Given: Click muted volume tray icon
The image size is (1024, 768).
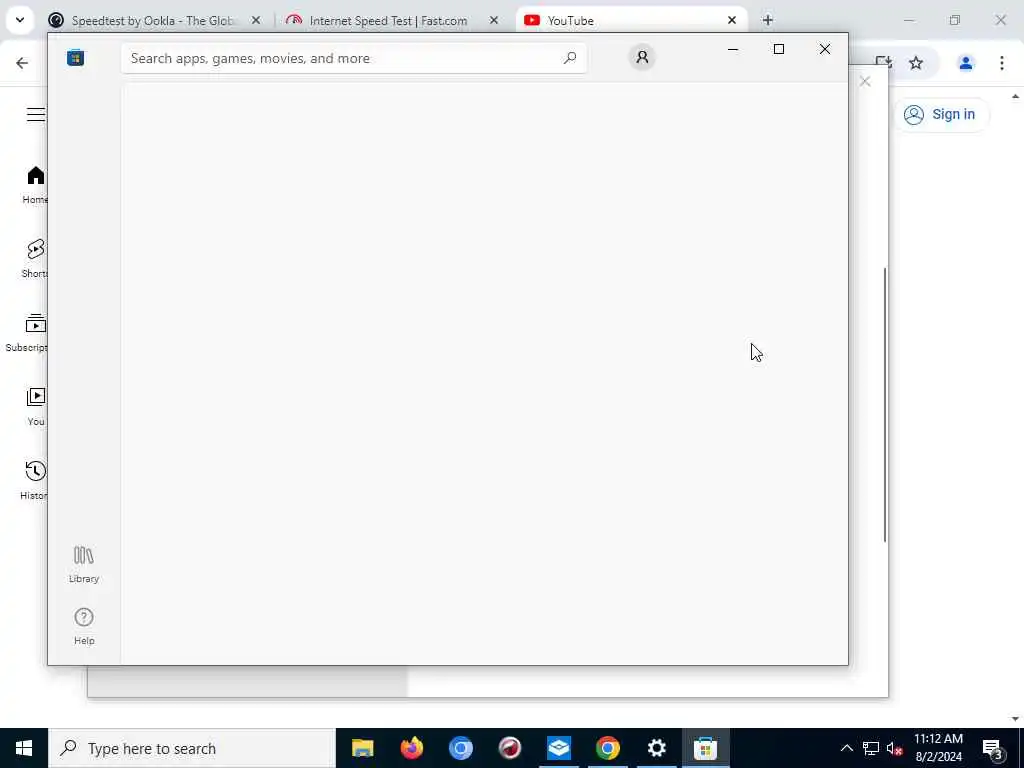Looking at the screenshot, I should [x=895, y=748].
